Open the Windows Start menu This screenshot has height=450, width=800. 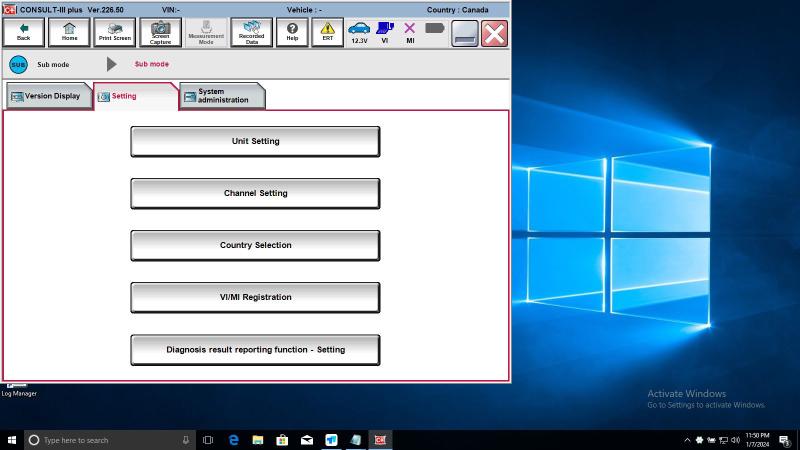pyautogui.click(x=12, y=440)
